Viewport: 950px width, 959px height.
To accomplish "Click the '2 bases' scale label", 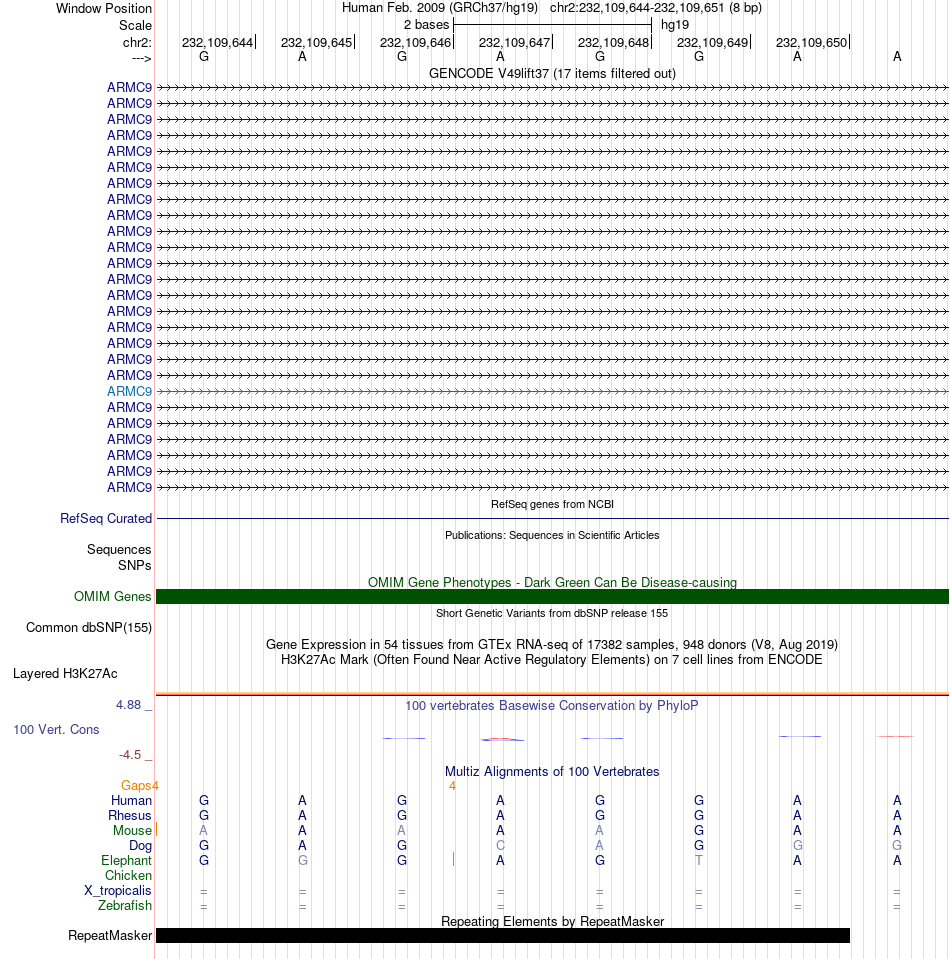I will (426, 25).
